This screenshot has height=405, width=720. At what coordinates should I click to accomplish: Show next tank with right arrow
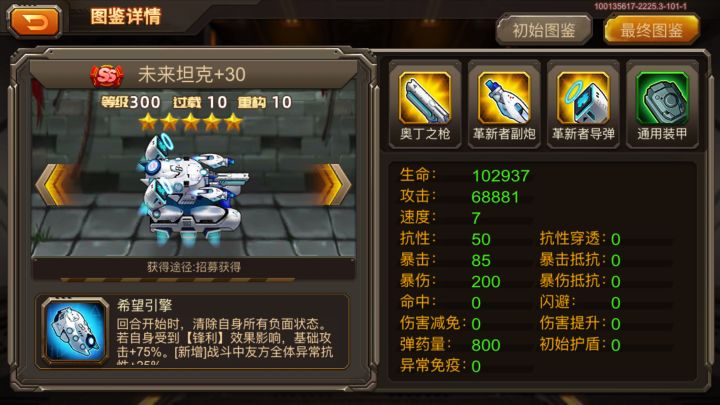pos(334,184)
